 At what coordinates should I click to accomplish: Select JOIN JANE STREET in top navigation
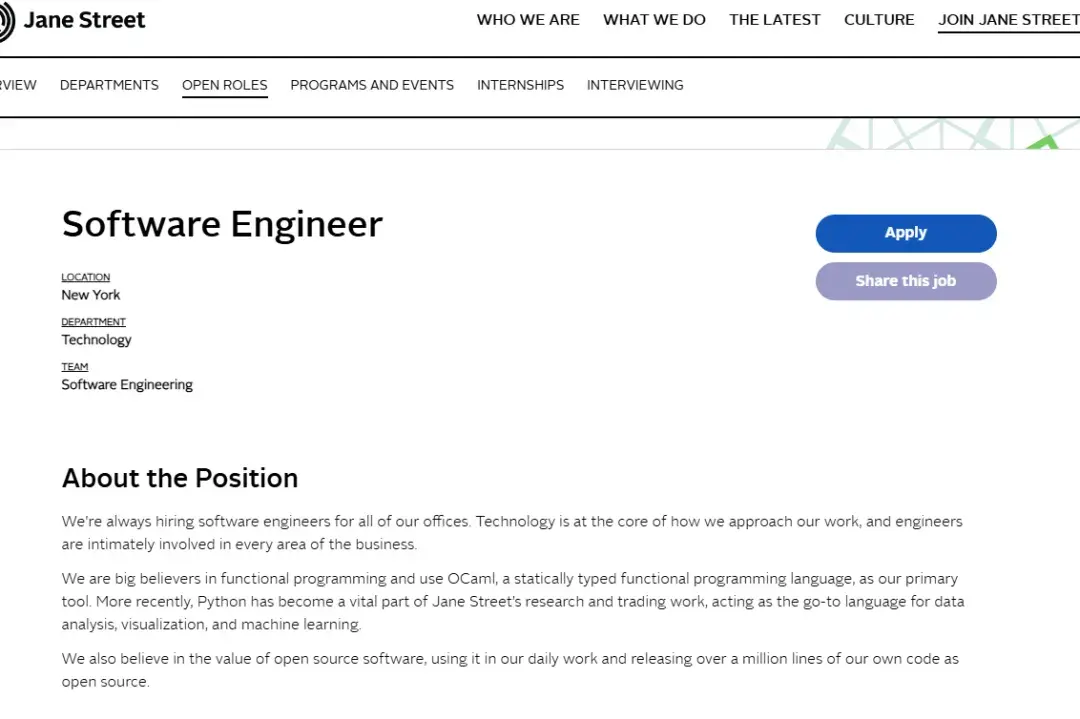pos(1008,20)
